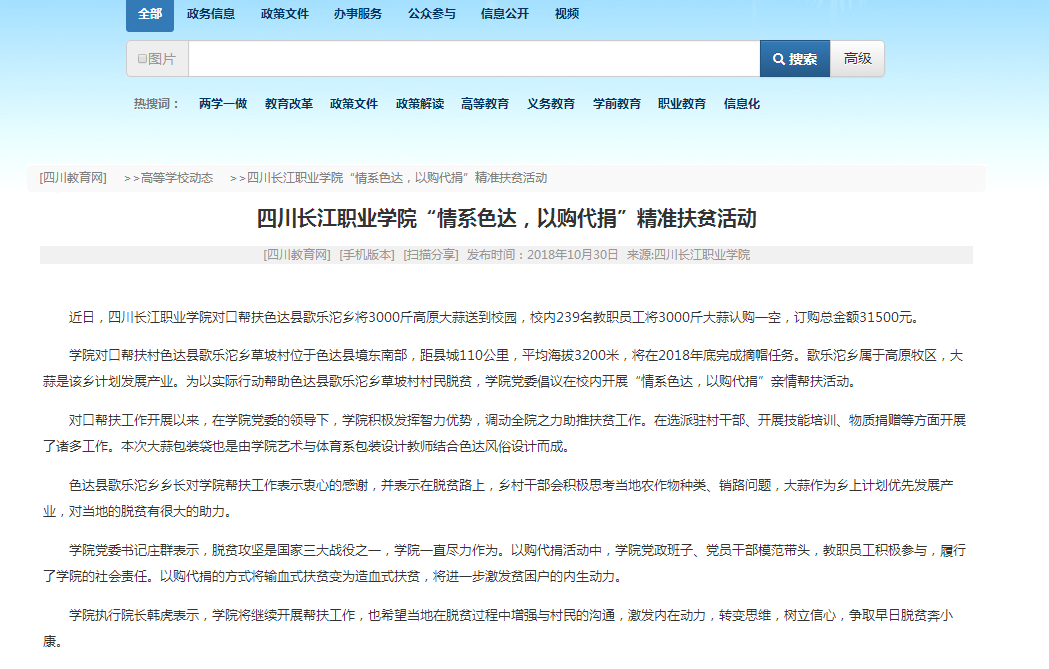Search hot word 学前教育
Image resolution: width=1049 pixels, height=669 pixels.
coord(617,104)
